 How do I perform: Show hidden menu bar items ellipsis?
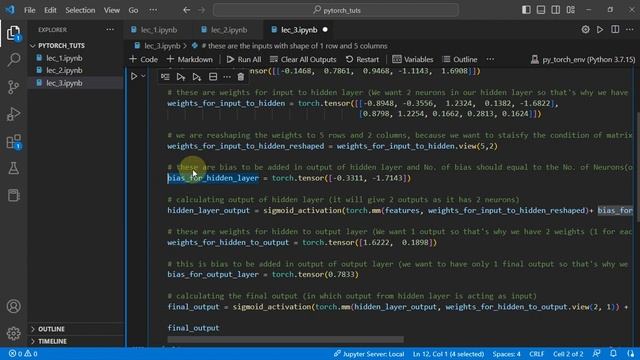click(x=153, y=10)
